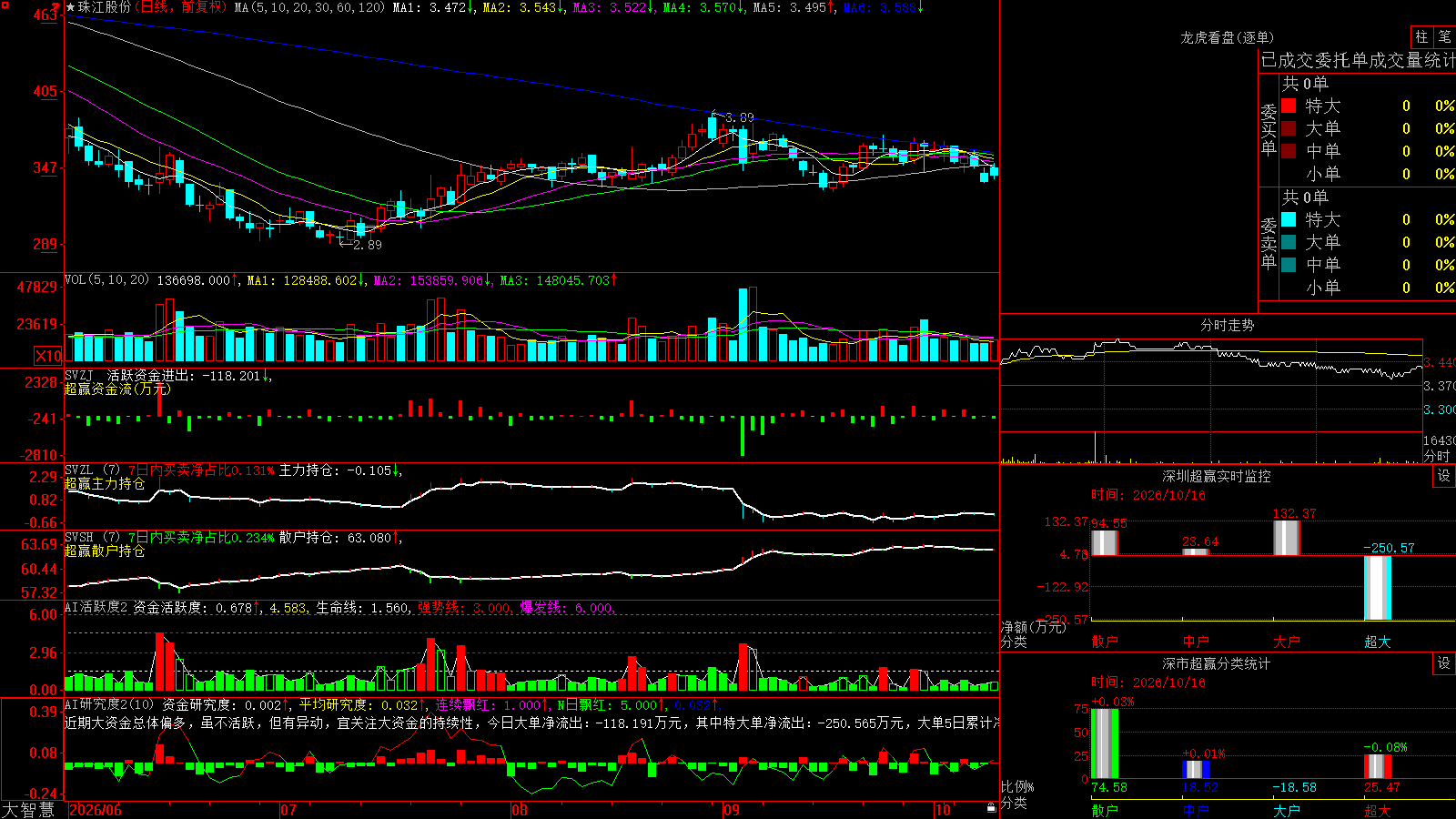Click the VOL(5,10,20) indicator label
This screenshot has height=819, width=1456.
point(106,280)
